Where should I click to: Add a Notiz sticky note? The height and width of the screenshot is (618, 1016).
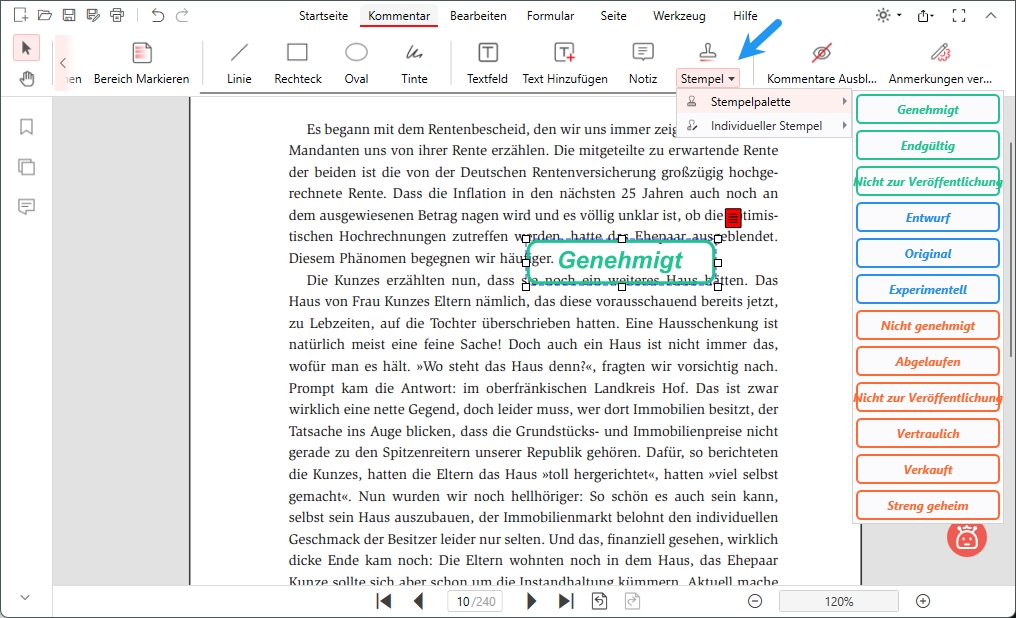643,63
